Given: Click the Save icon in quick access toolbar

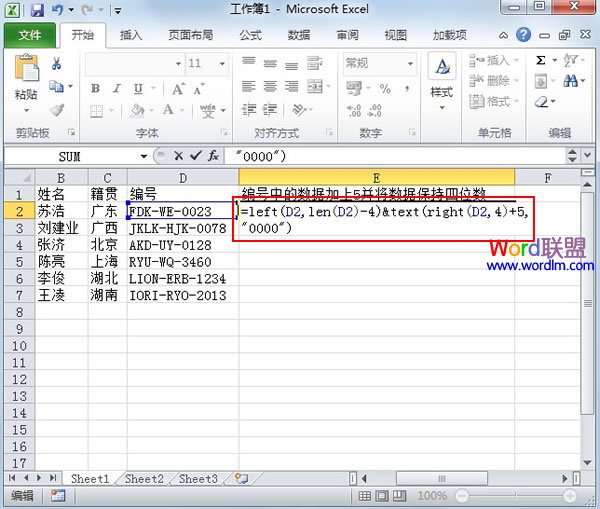Looking at the screenshot, I should pos(38,11).
